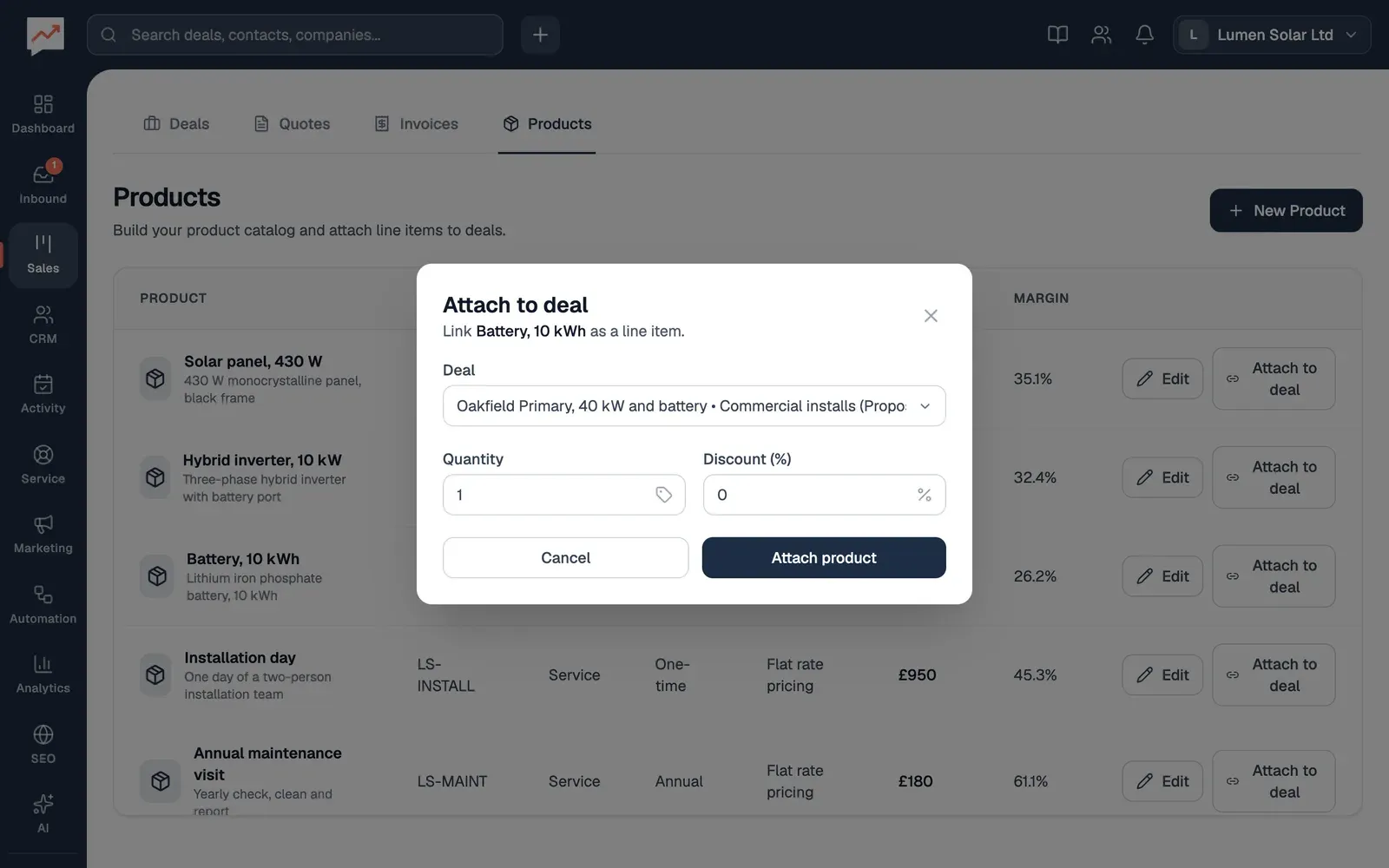This screenshot has width=1389, height=868.
Task: Open the Lumen Solar Ltd account menu
Action: pyautogui.click(x=1272, y=35)
